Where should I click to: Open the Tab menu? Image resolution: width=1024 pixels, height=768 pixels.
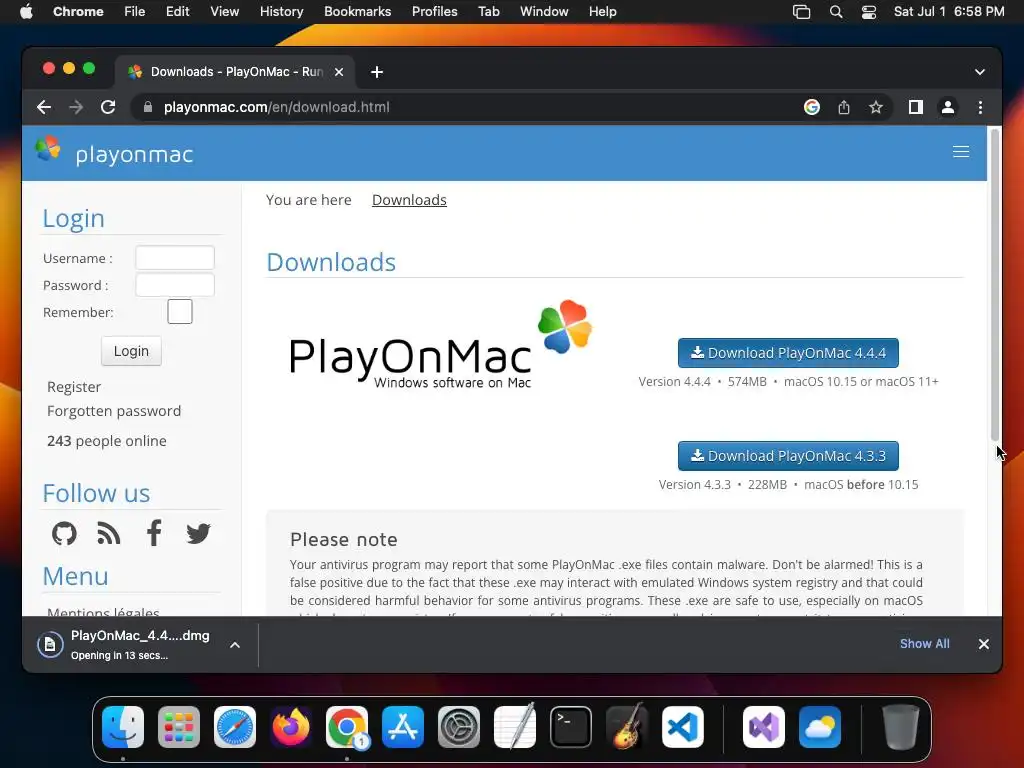488,12
